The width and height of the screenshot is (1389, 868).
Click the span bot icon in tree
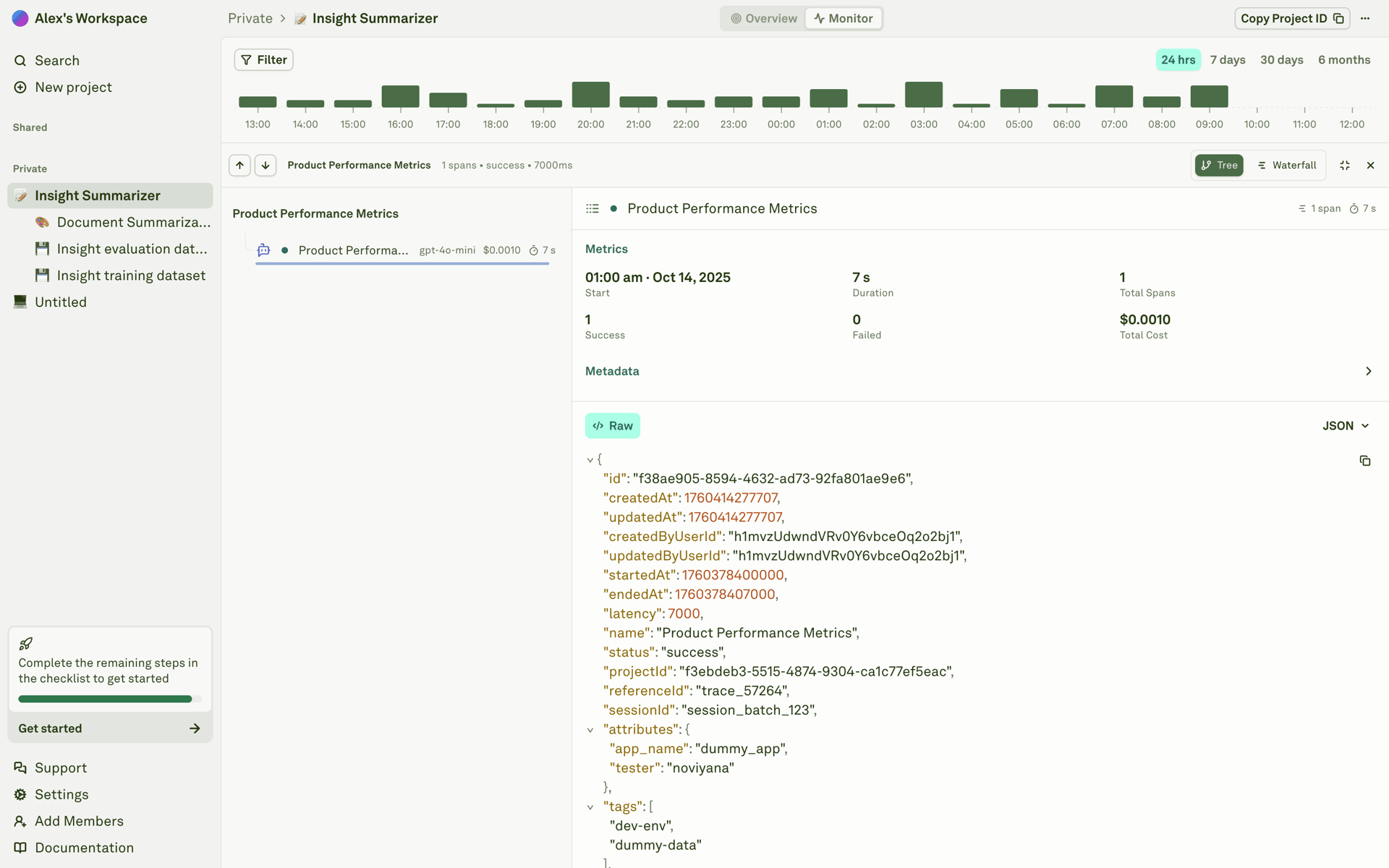(264, 250)
